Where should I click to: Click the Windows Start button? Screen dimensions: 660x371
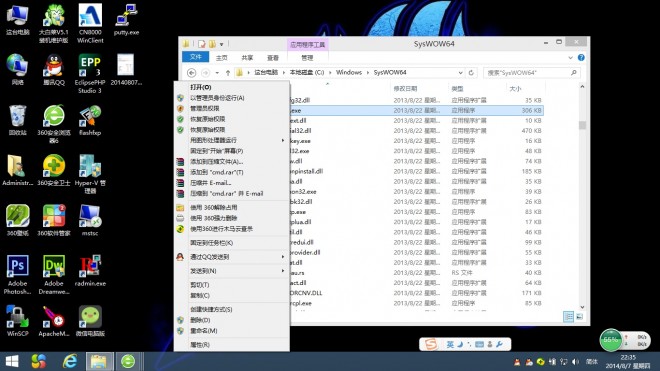pos(12,361)
